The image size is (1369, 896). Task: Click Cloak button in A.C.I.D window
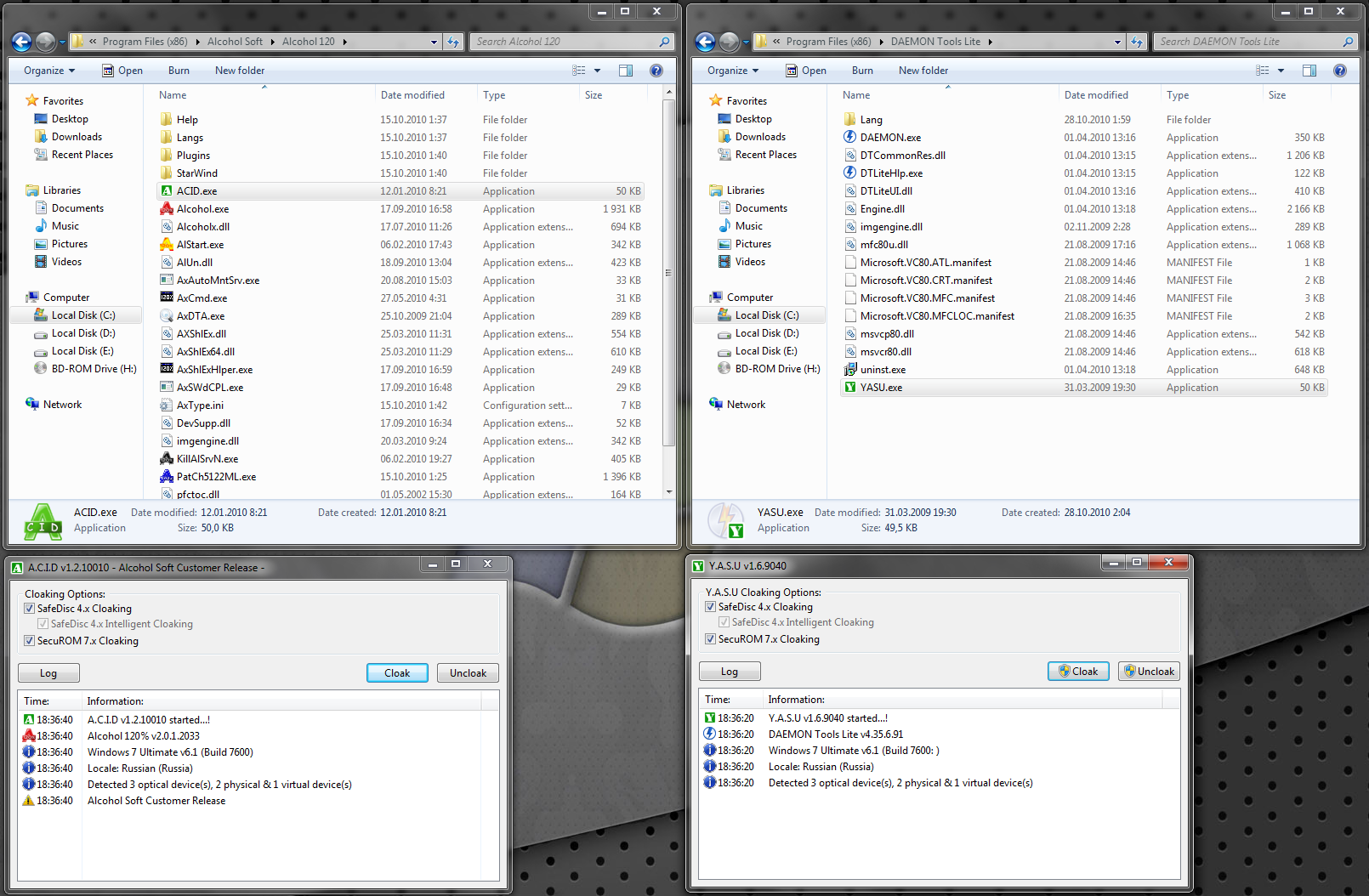(x=397, y=673)
